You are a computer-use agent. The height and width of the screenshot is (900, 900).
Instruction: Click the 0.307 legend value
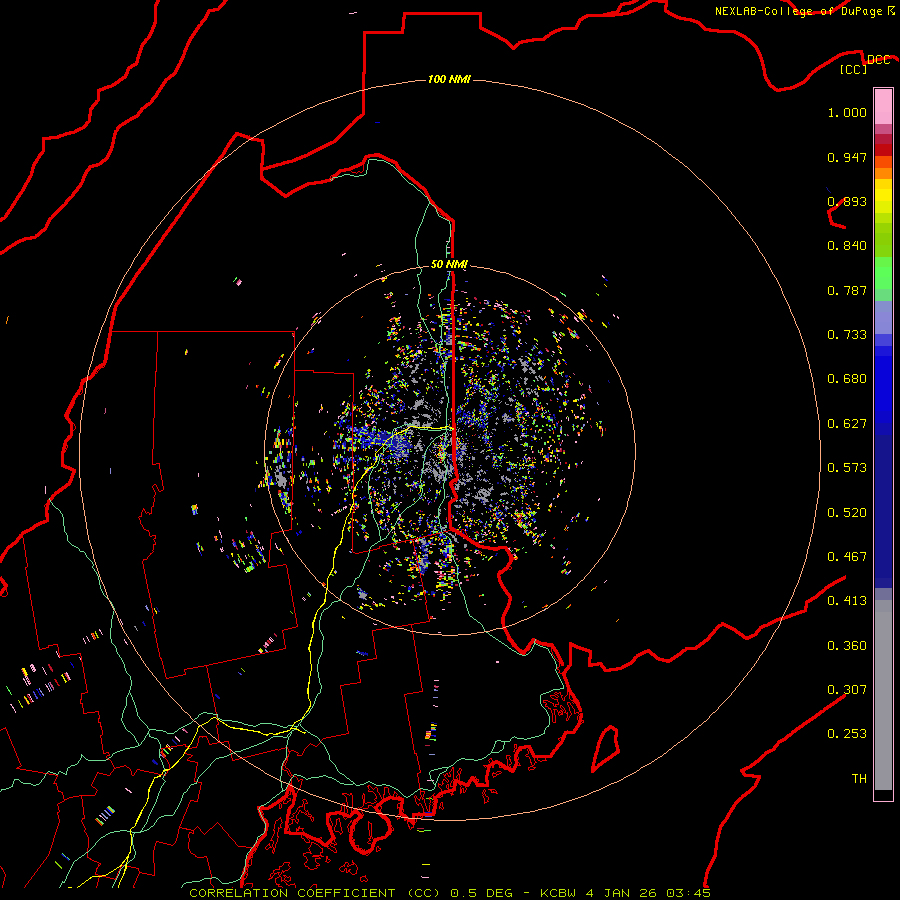coord(847,690)
